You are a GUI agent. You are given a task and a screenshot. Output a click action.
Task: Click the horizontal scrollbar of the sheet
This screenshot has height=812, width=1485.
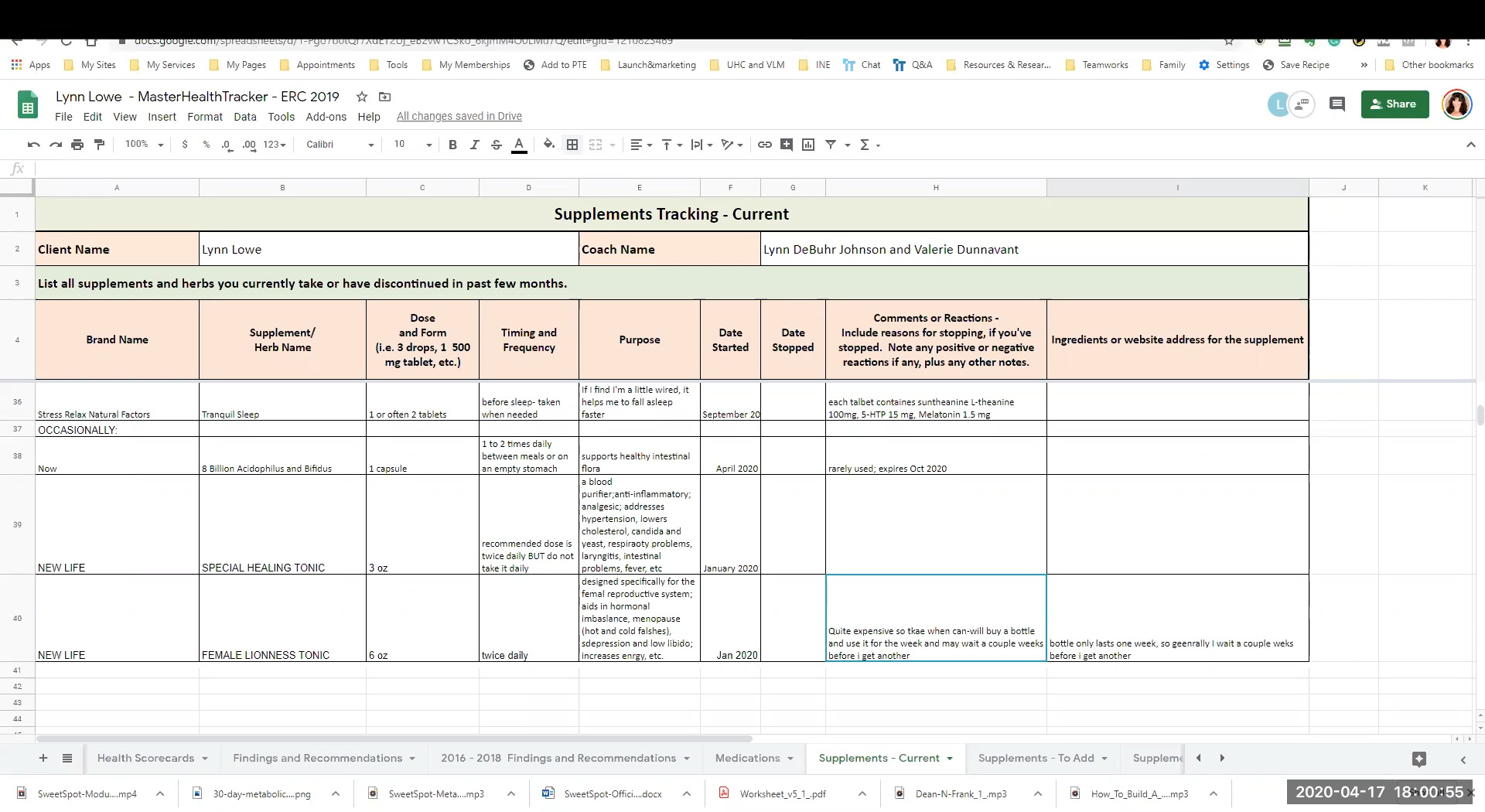(394, 739)
